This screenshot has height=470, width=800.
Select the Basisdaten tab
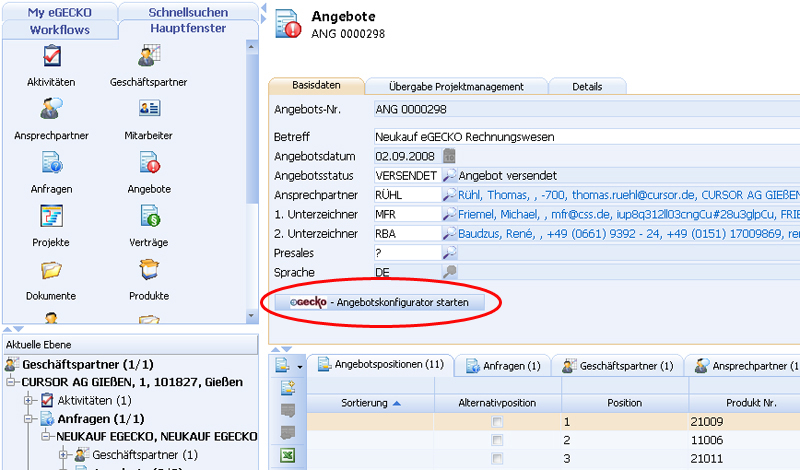(316, 85)
